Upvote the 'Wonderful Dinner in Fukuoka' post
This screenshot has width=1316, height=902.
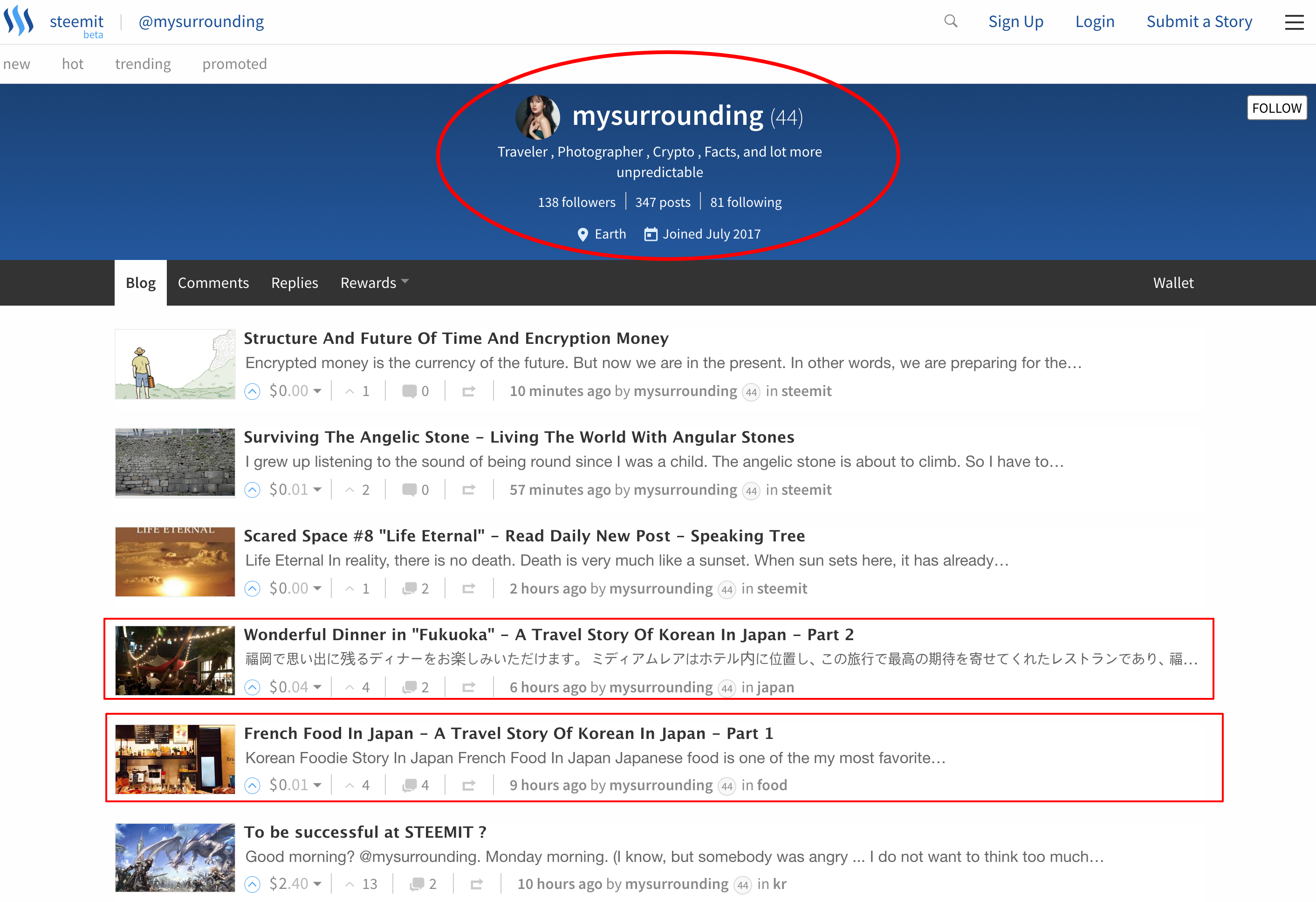point(252,687)
